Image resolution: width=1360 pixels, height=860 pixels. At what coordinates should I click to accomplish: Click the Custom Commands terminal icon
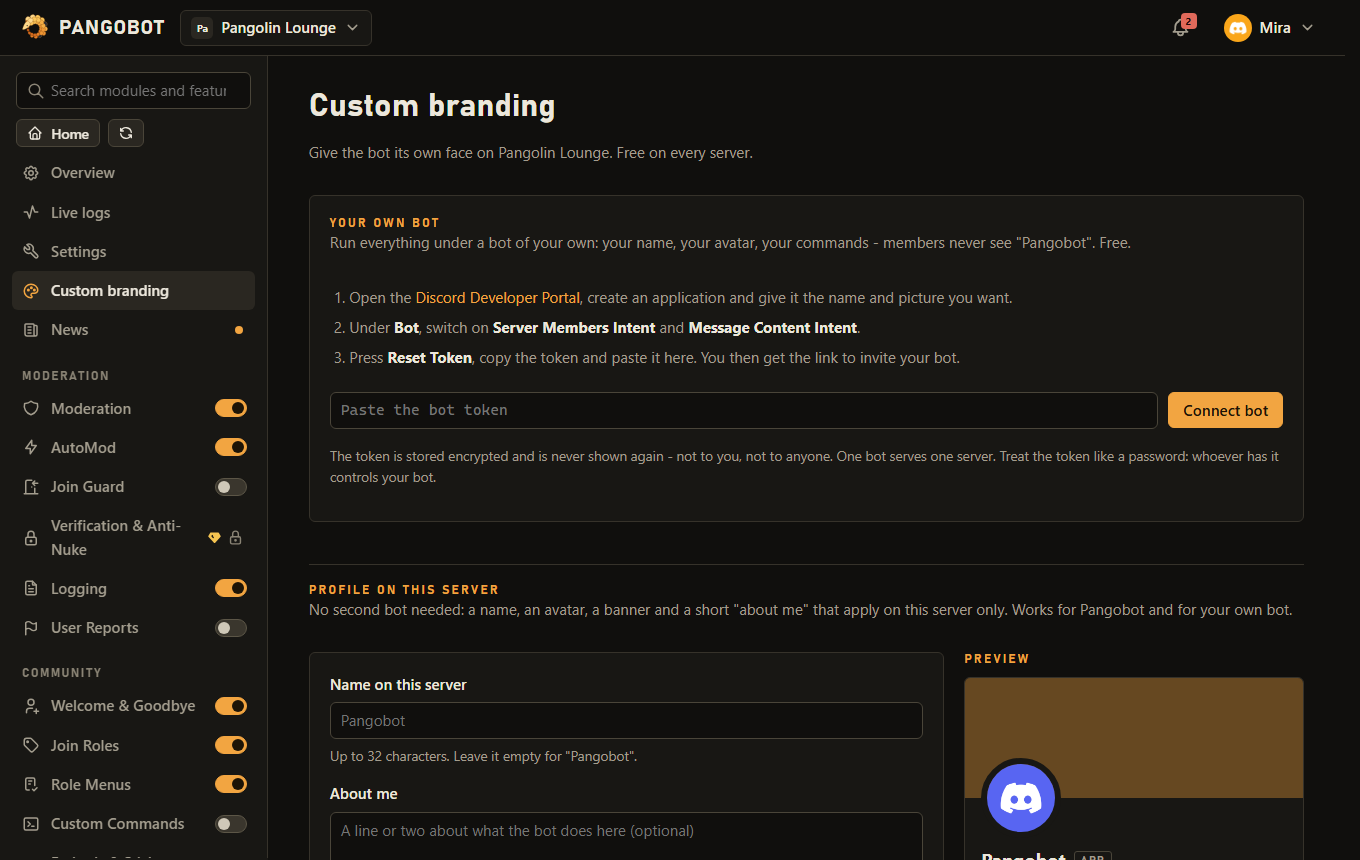coord(31,824)
